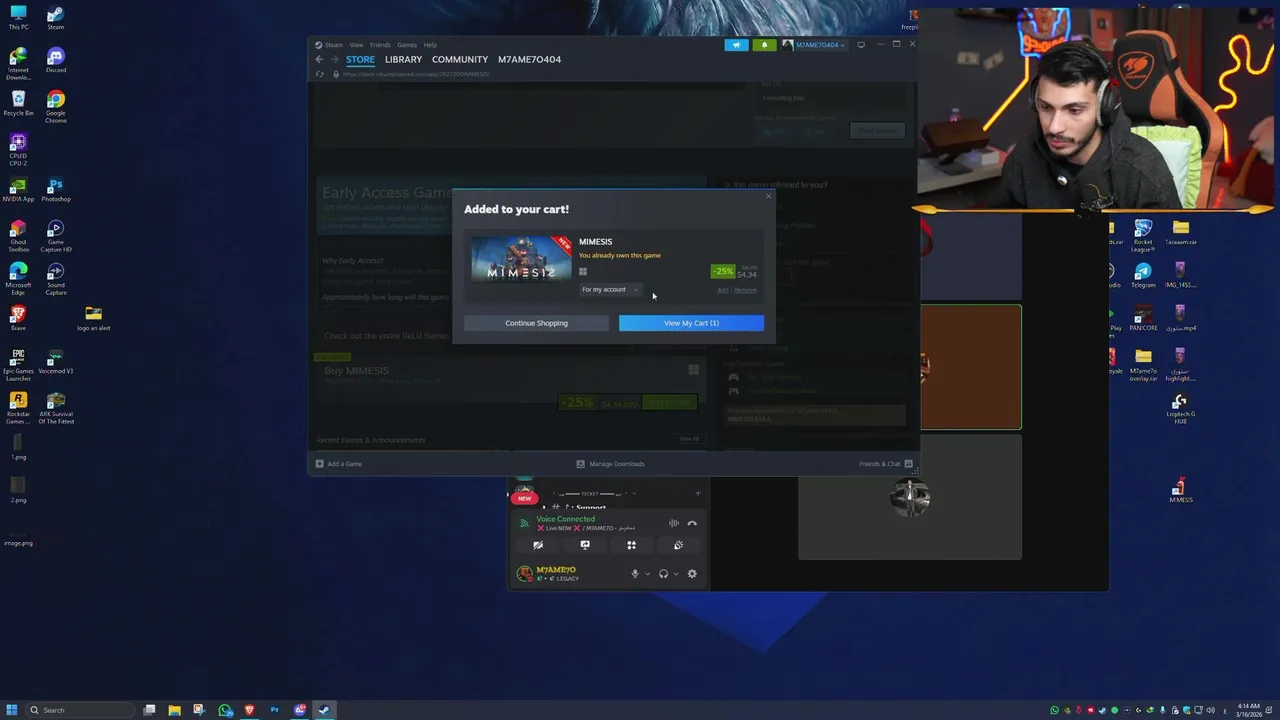Open the Recycle Bin desktop icon
1280x720 pixels.
[18, 103]
